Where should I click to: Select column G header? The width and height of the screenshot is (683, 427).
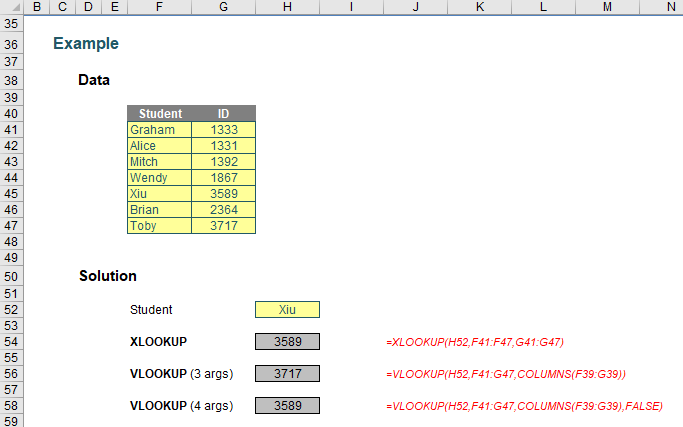pyautogui.click(x=223, y=7)
